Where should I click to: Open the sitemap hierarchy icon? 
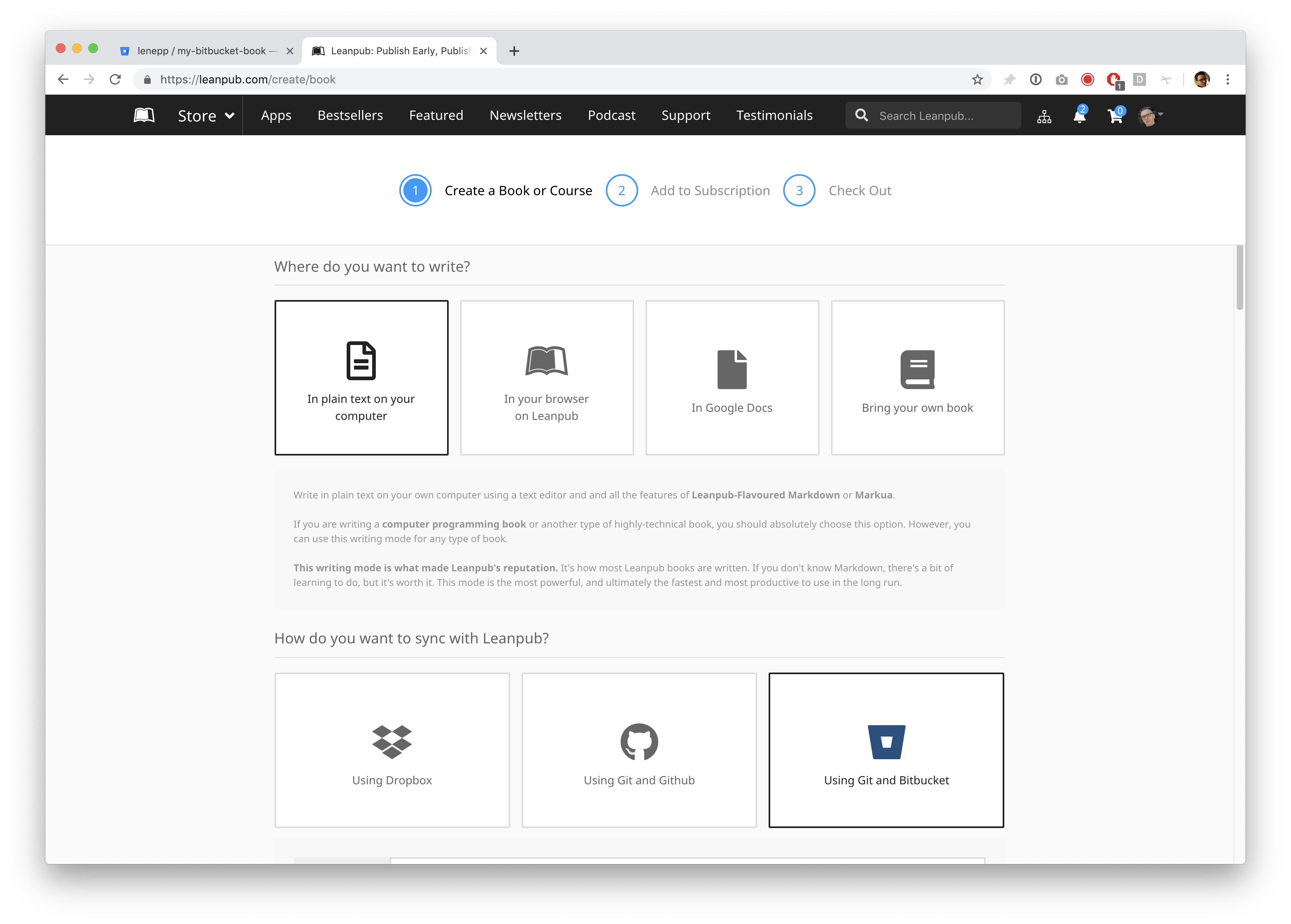1044,117
